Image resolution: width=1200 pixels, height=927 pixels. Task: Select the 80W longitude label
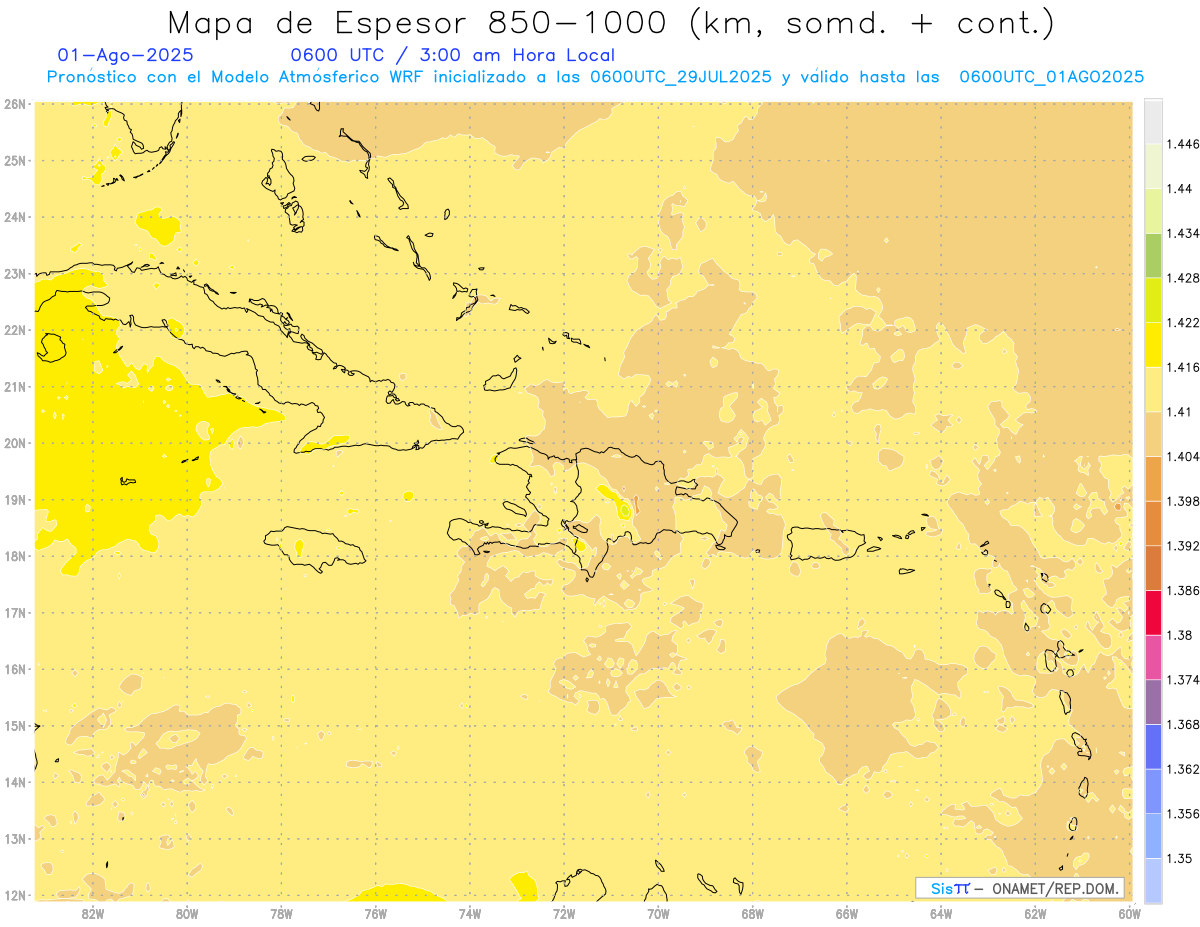tap(187, 913)
